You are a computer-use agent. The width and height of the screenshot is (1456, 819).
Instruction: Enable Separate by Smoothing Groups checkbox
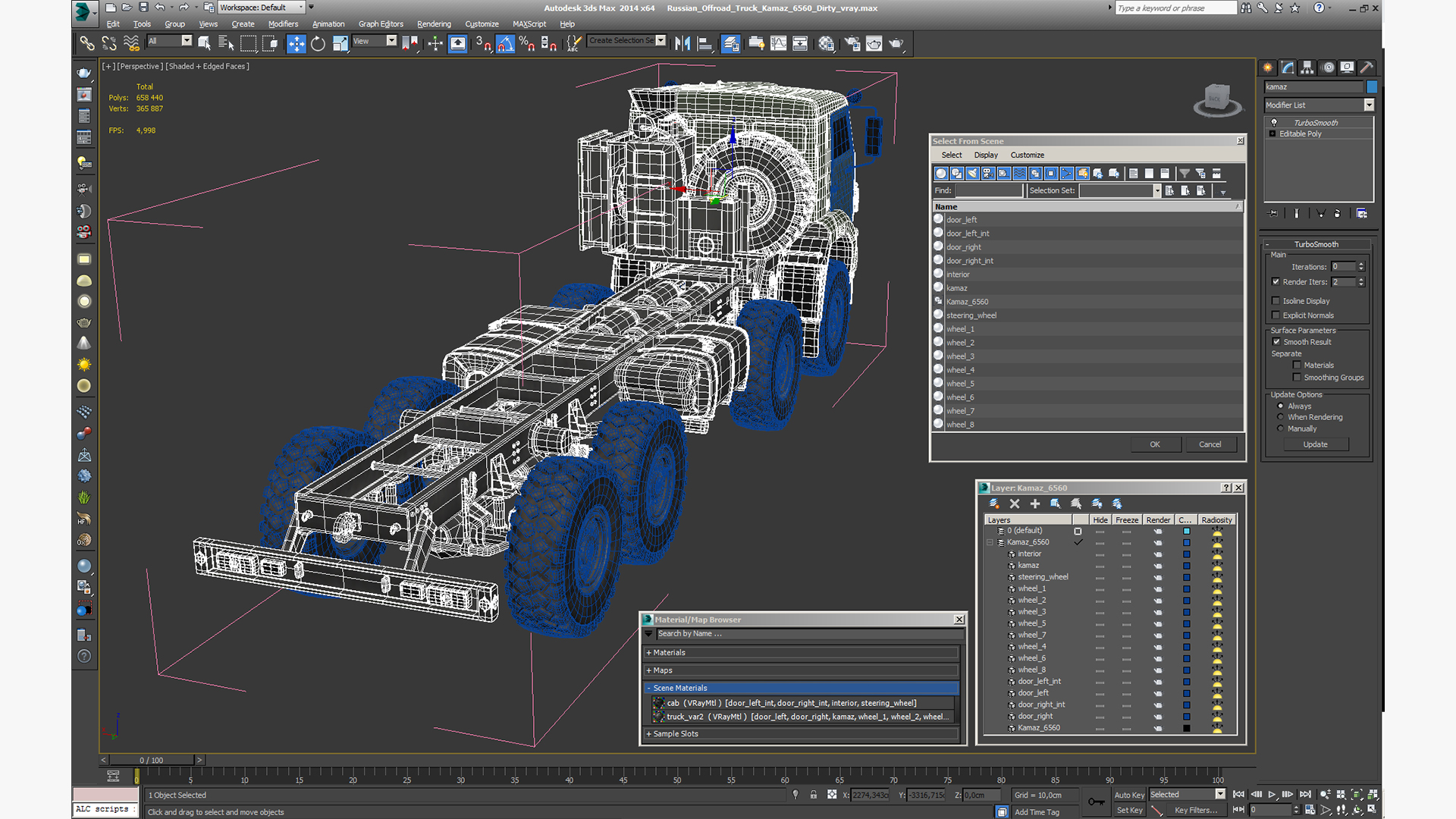(x=1297, y=378)
